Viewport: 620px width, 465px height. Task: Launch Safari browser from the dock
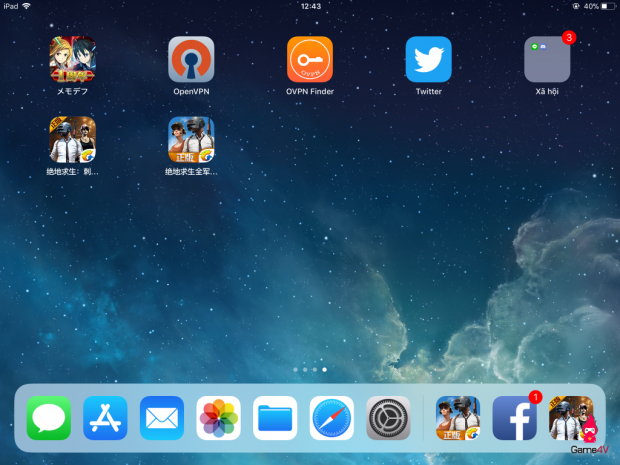point(332,418)
